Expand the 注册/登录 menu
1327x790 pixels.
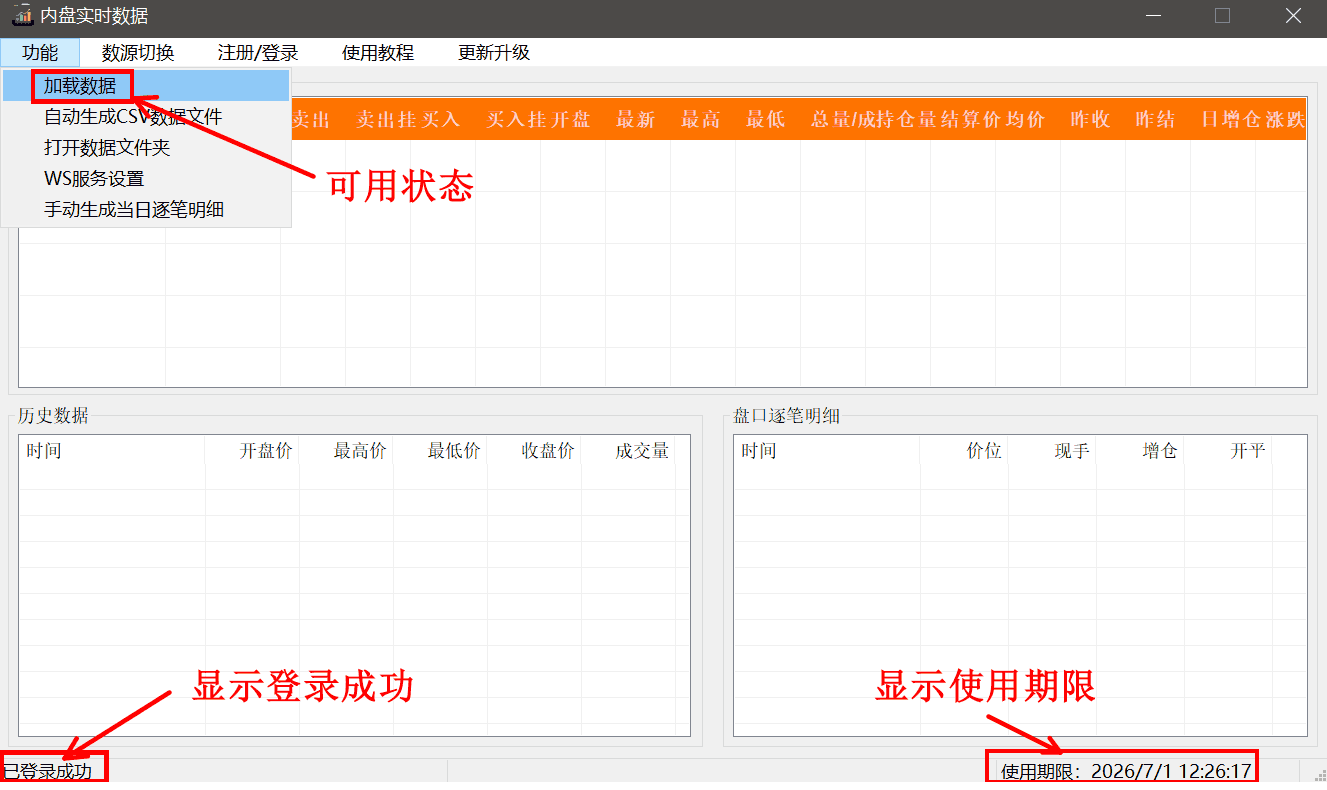[258, 53]
